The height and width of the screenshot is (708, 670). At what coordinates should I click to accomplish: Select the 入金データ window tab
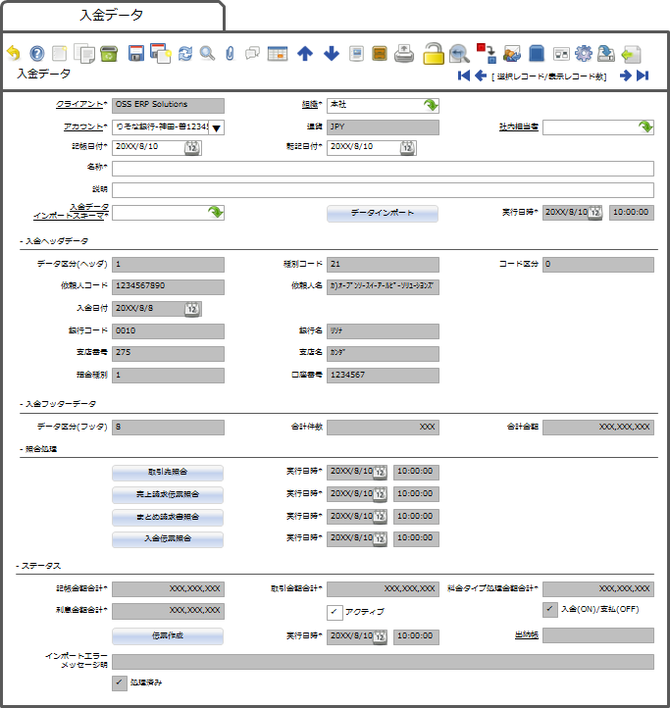click(x=112, y=15)
